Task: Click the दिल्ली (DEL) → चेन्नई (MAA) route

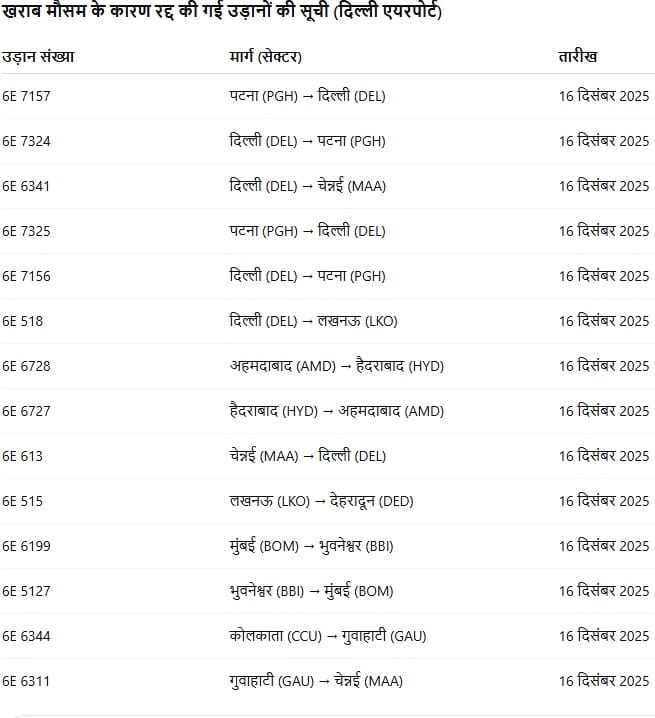Action: [x=307, y=186]
